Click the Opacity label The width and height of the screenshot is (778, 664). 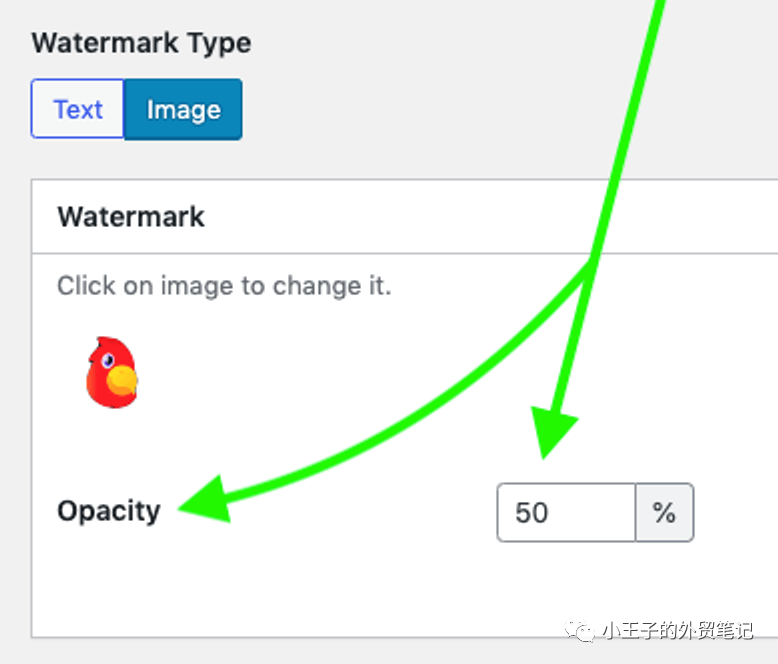109,511
